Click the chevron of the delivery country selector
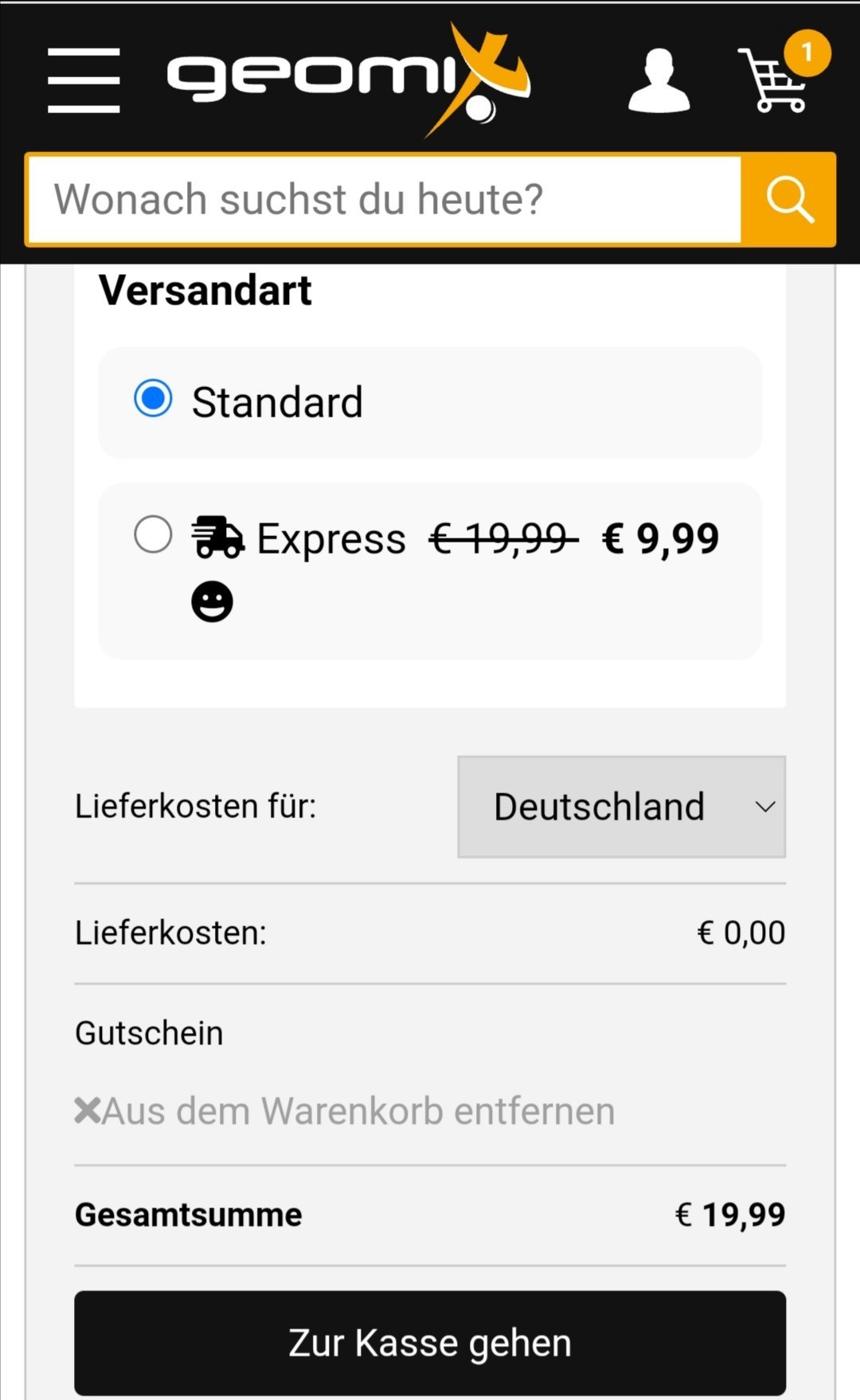 click(765, 807)
